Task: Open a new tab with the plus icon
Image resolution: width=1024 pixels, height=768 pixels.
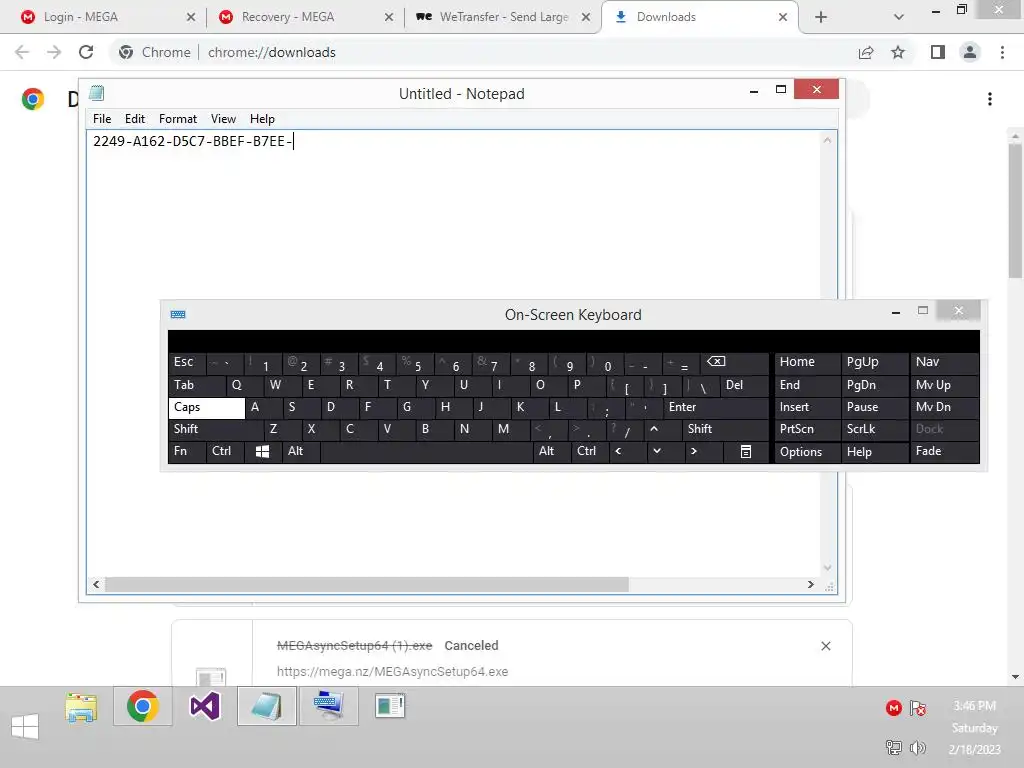Action: [821, 17]
